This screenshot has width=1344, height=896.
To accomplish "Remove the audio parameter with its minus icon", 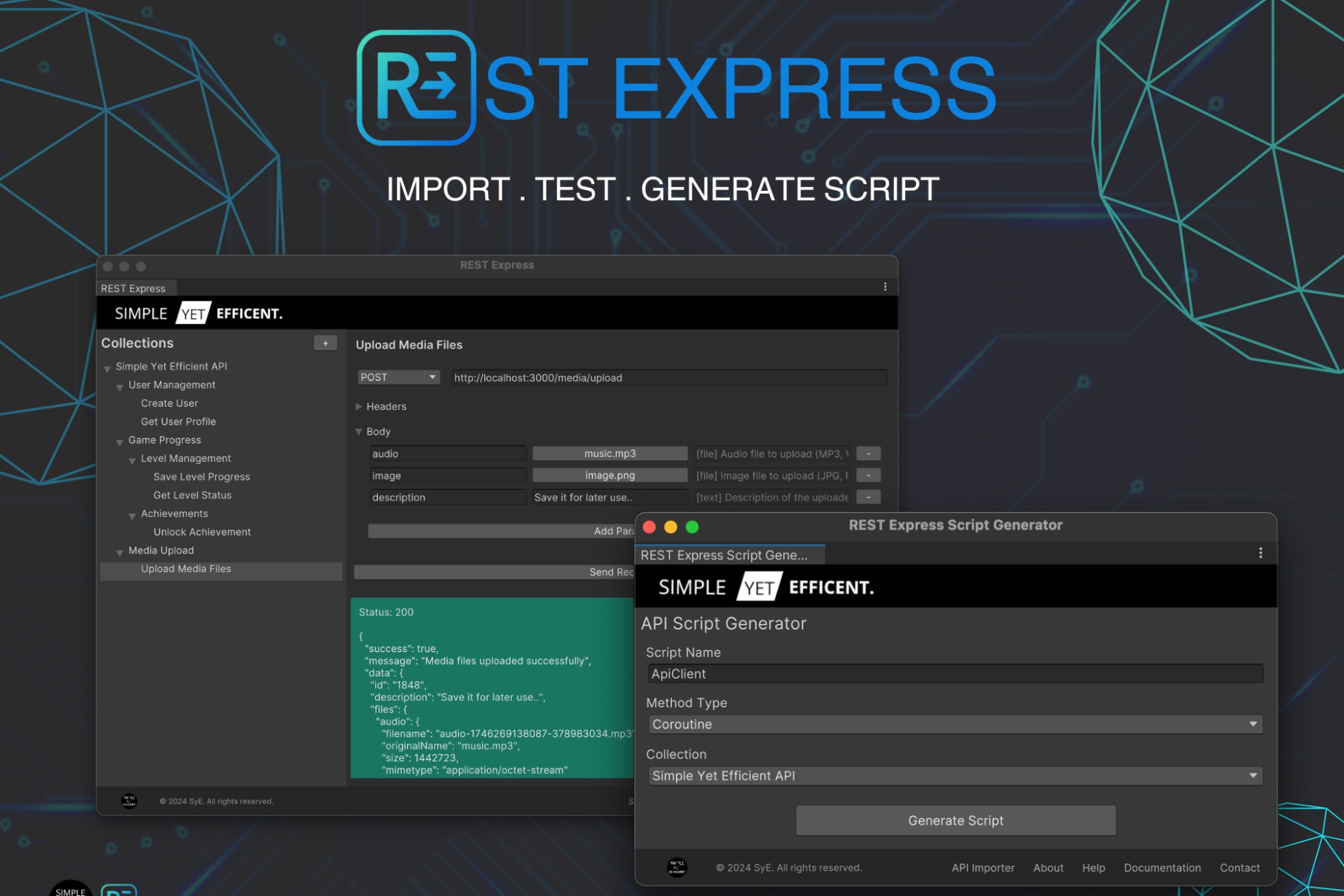I will click(x=868, y=454).
